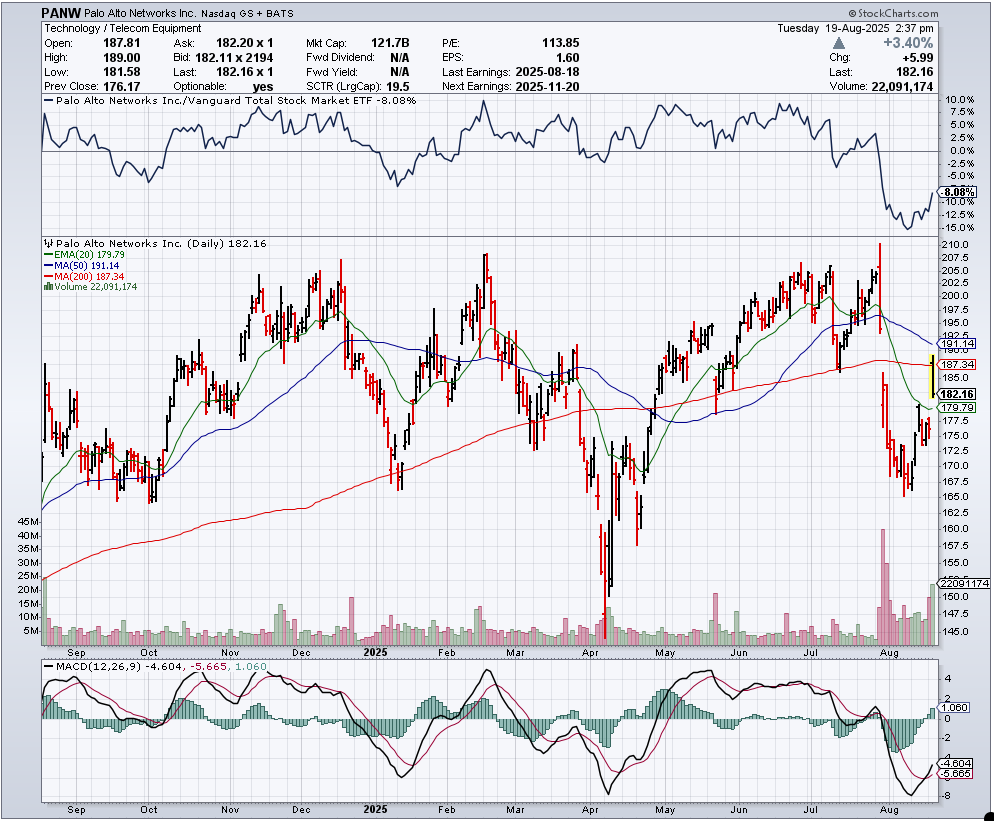The width and height of the screenshot is (994, 821).
Task: Click the 2025 year marker on the price axis
Action: [x=375, y=651]
